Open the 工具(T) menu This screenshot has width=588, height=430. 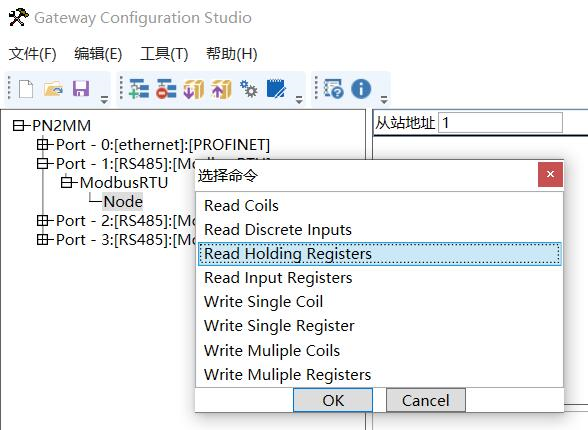tap(164, 54)
